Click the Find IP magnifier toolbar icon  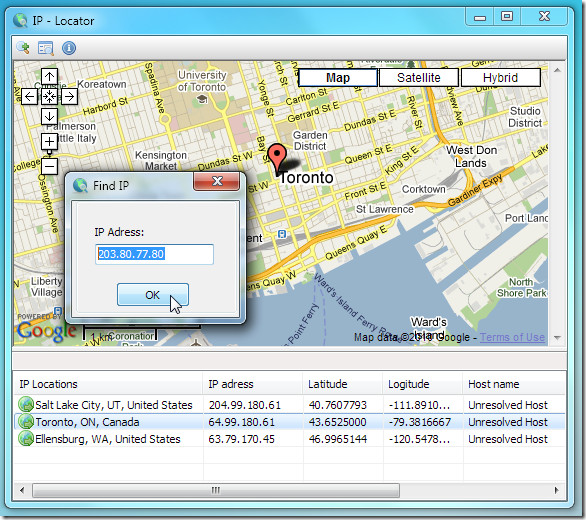[23, 48]
